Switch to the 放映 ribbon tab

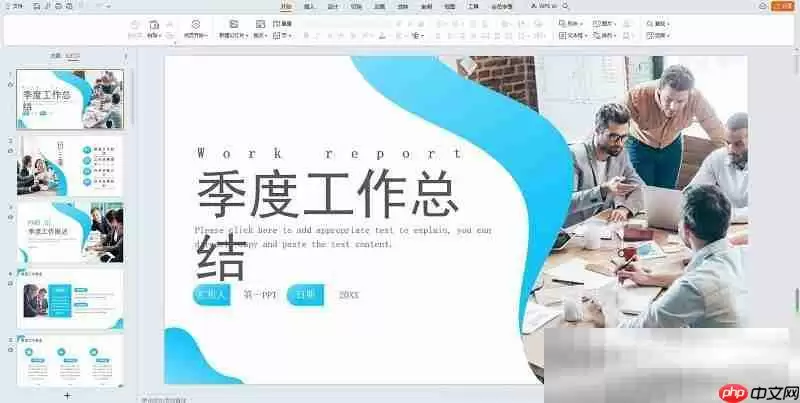pyautogui.click(x=403, y=6)
